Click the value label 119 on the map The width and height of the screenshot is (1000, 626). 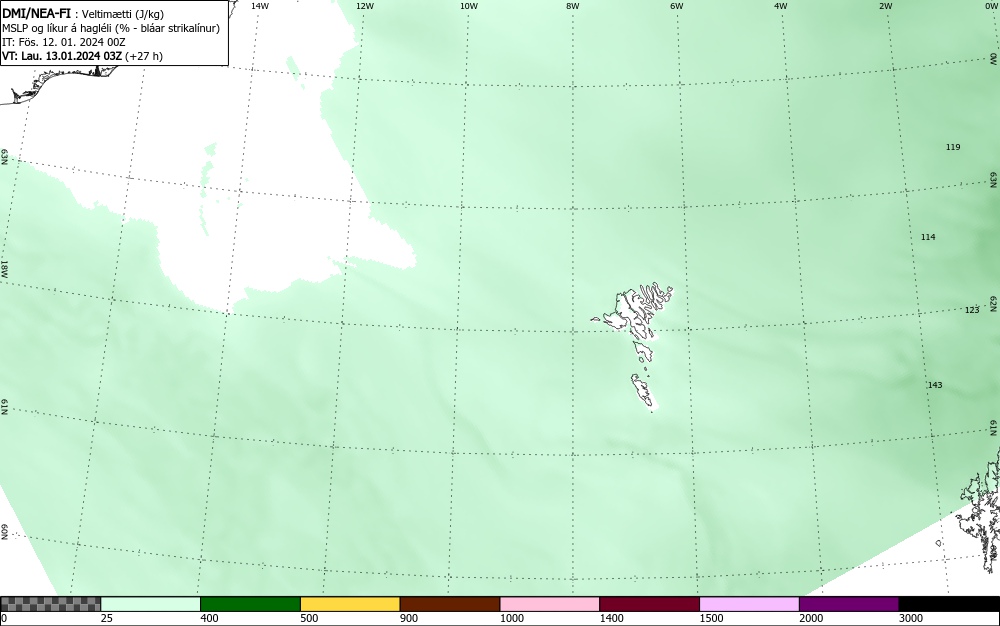pos(953,147)
